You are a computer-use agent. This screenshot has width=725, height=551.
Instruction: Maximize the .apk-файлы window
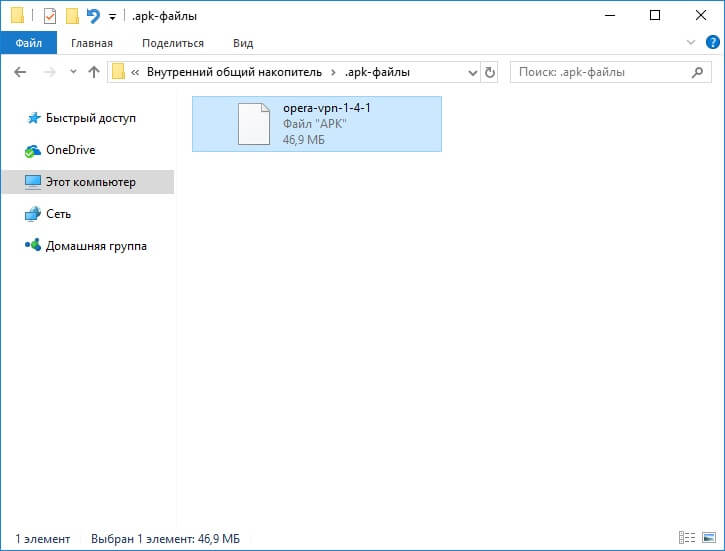(x=655, y=15)
